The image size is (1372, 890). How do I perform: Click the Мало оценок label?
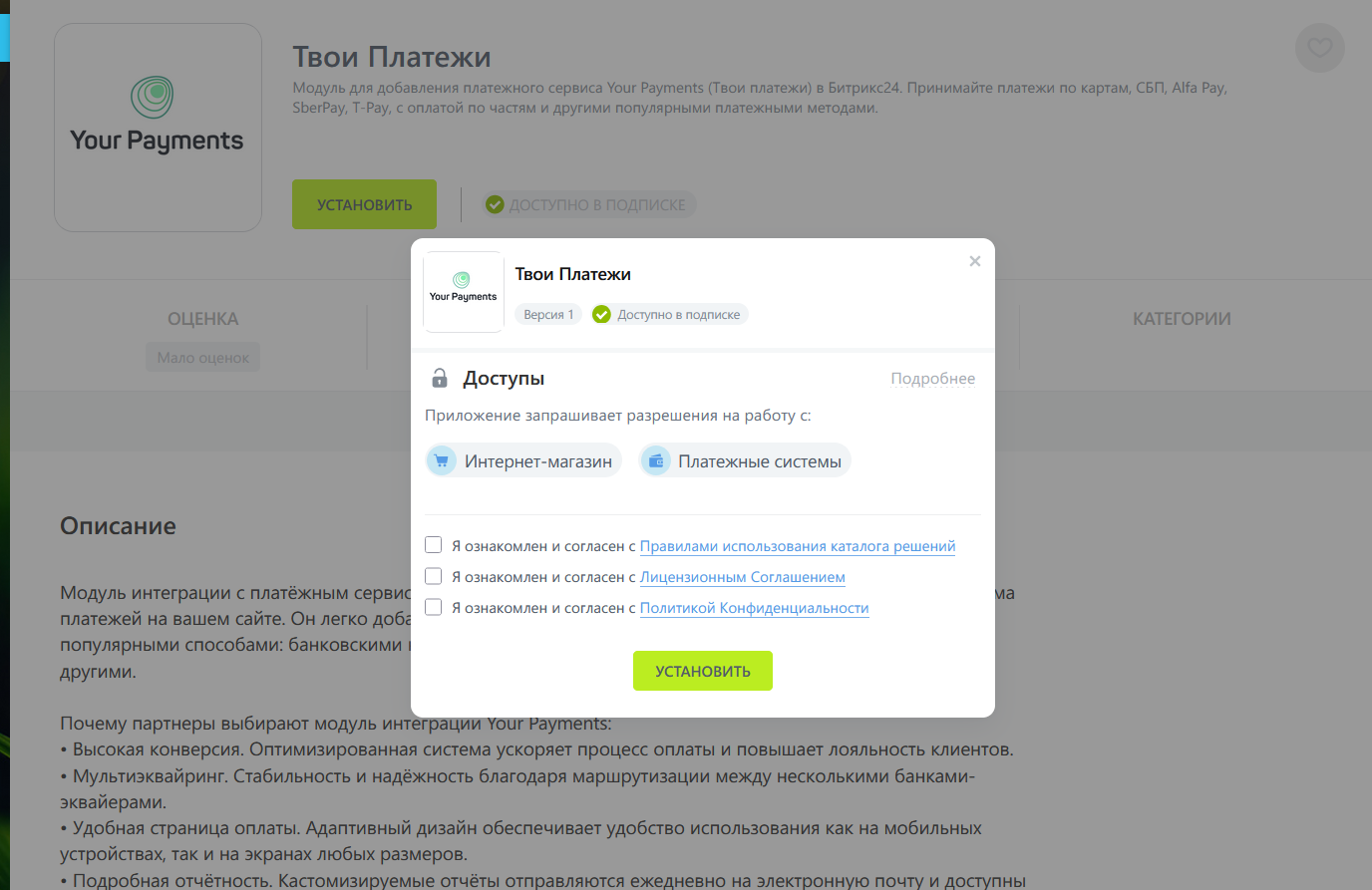(203, 358)
